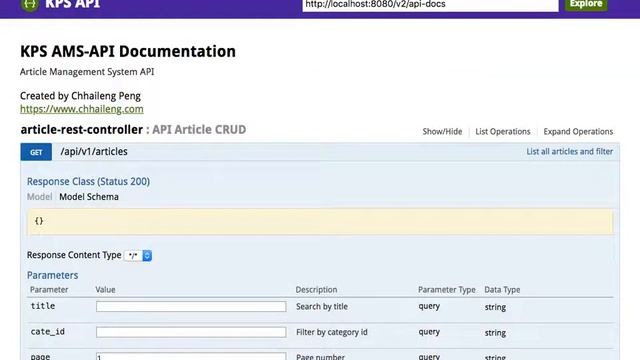The image size is (640, 360).
Task: Click 'Filter by category id' description text
Action: (331, 332)
